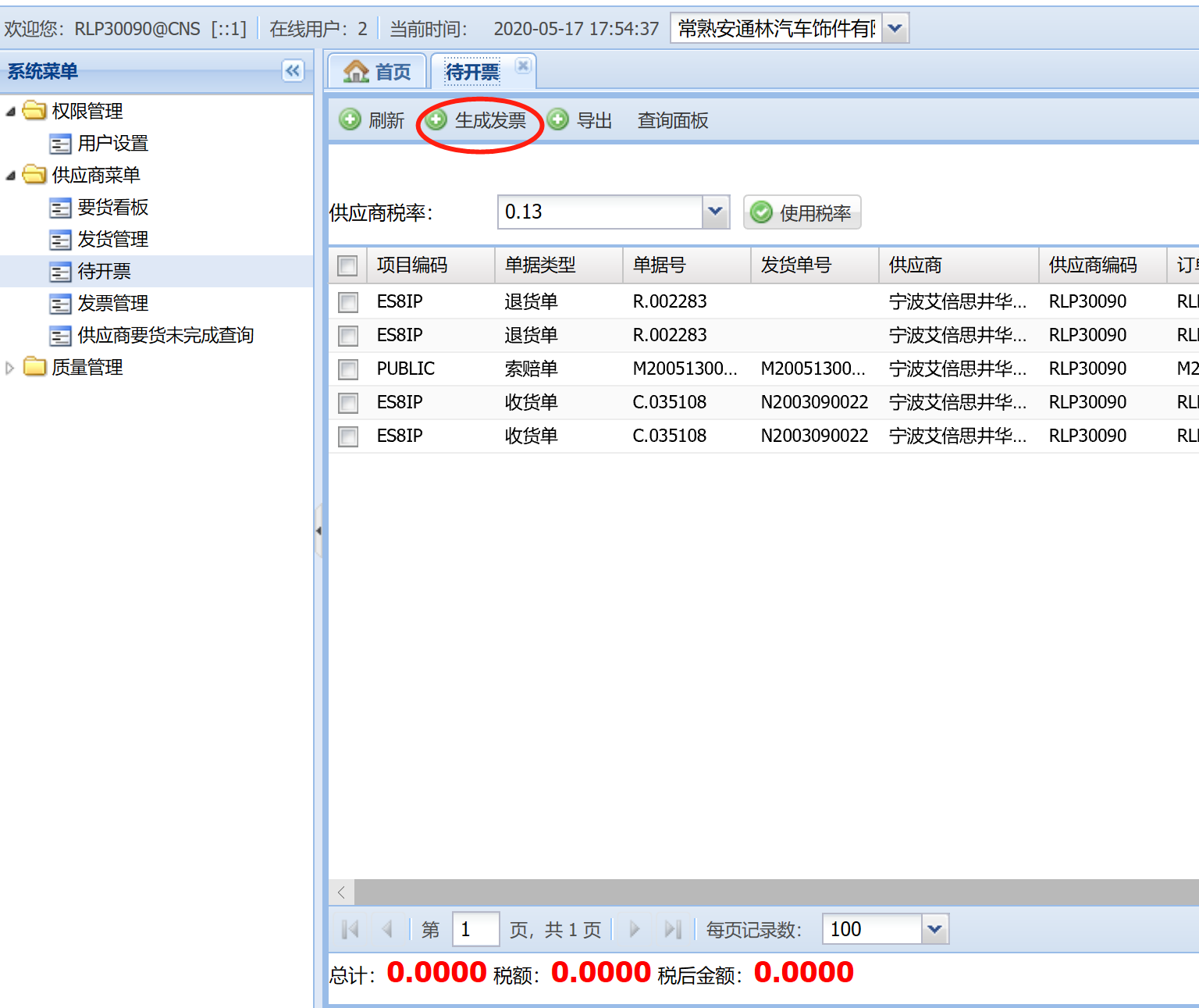
Task: Click the sidebar splitter collapse handle
Action: pos(318,530)
